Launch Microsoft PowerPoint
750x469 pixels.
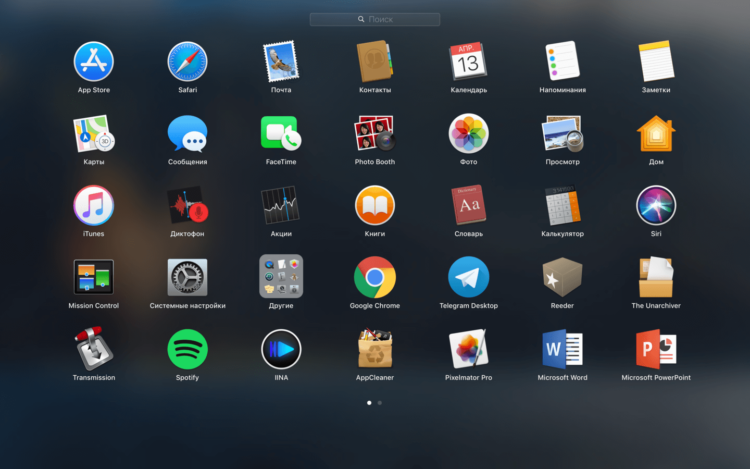click(x=656, y=349)
